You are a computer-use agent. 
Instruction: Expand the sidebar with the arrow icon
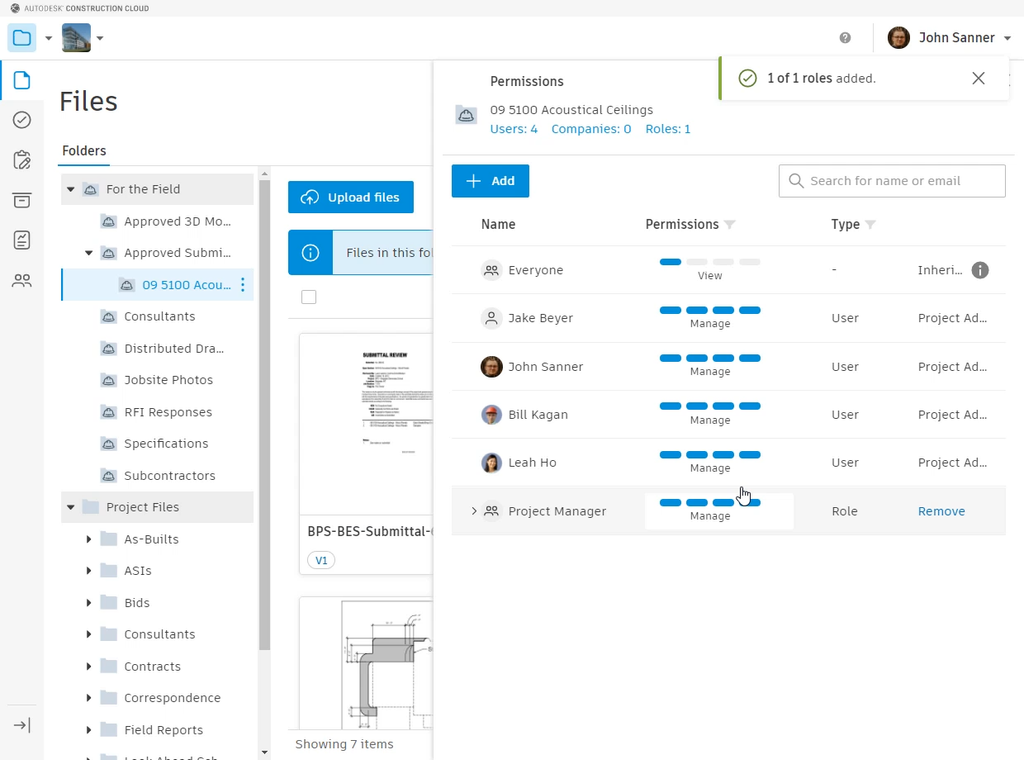pos(22,725)
